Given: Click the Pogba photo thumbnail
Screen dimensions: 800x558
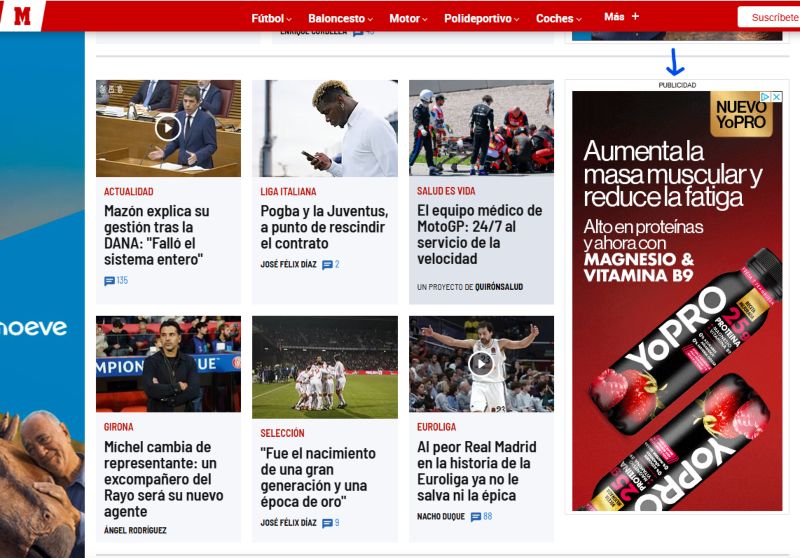Looking at the screenshot, I should [325, 128].
